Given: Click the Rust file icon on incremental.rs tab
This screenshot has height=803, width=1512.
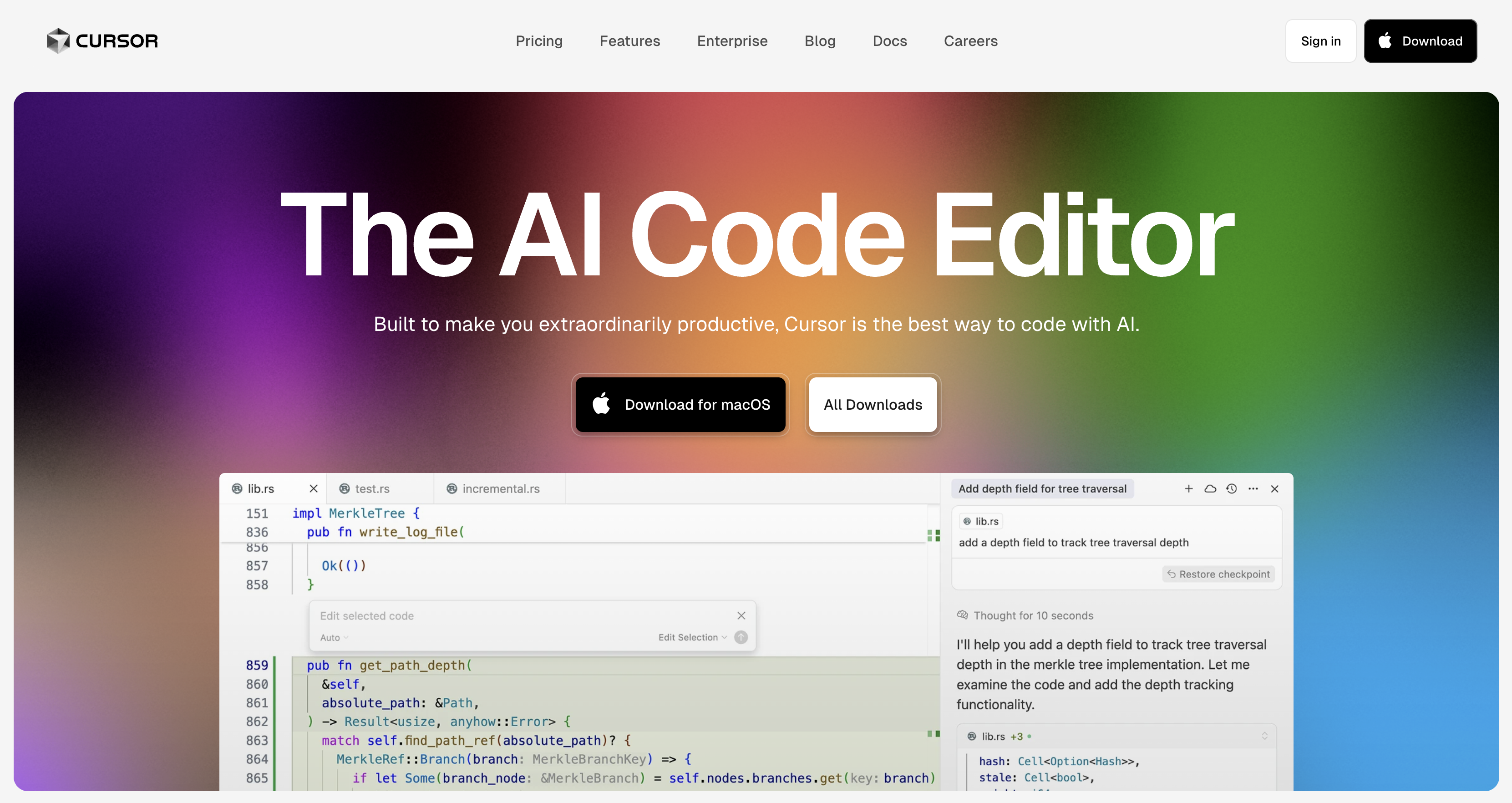Looking at the screenshot, I should click(x=452, y=488).
